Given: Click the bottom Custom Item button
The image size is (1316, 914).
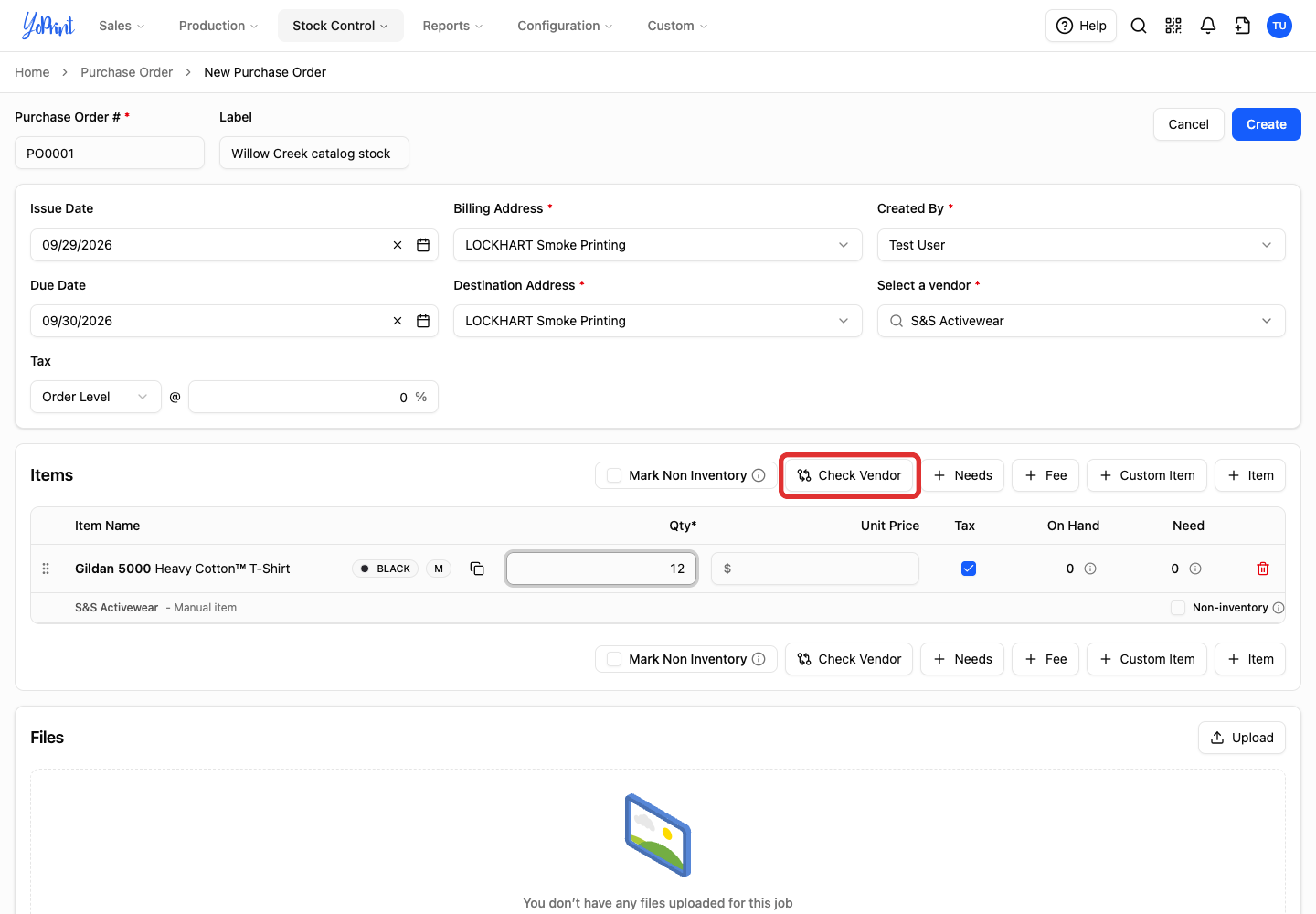Looking at the screenshot, I should point(1147,659).
